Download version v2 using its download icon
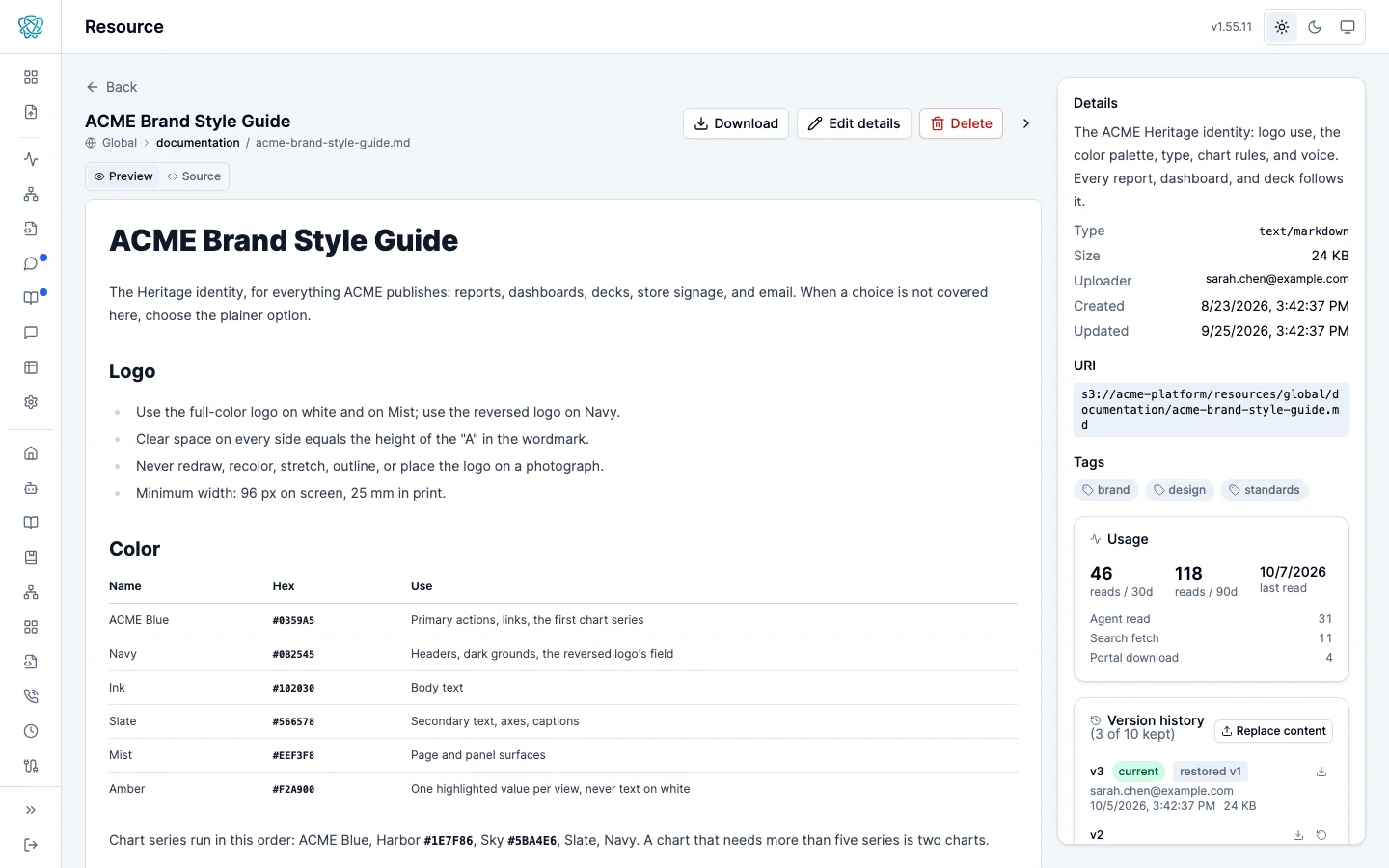Screen dimensions: 1389x868 point(1298,835)
